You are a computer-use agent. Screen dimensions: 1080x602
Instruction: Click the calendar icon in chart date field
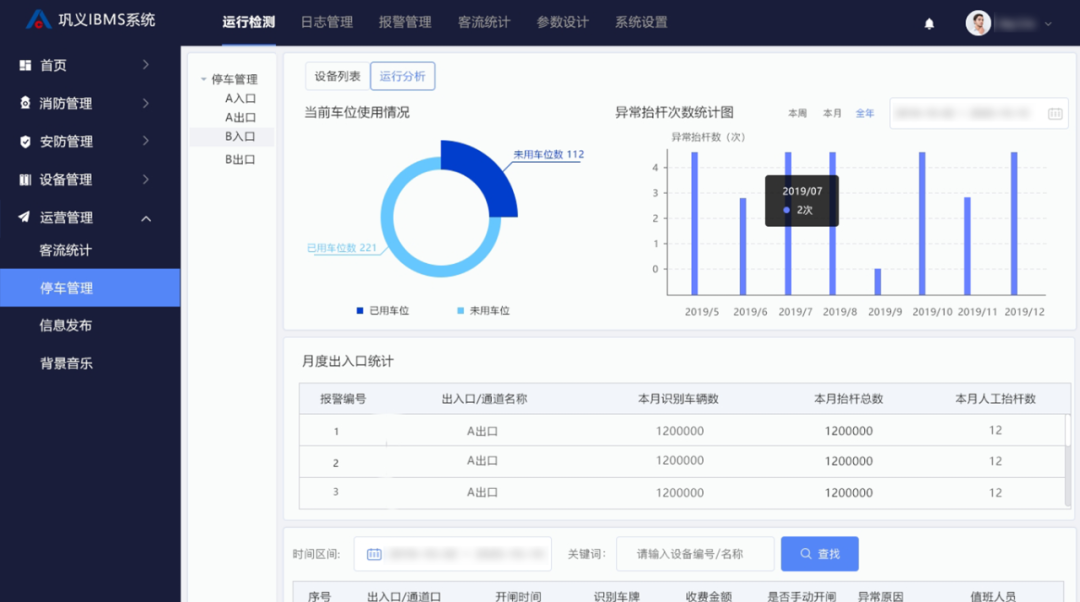click(1055, 114)
